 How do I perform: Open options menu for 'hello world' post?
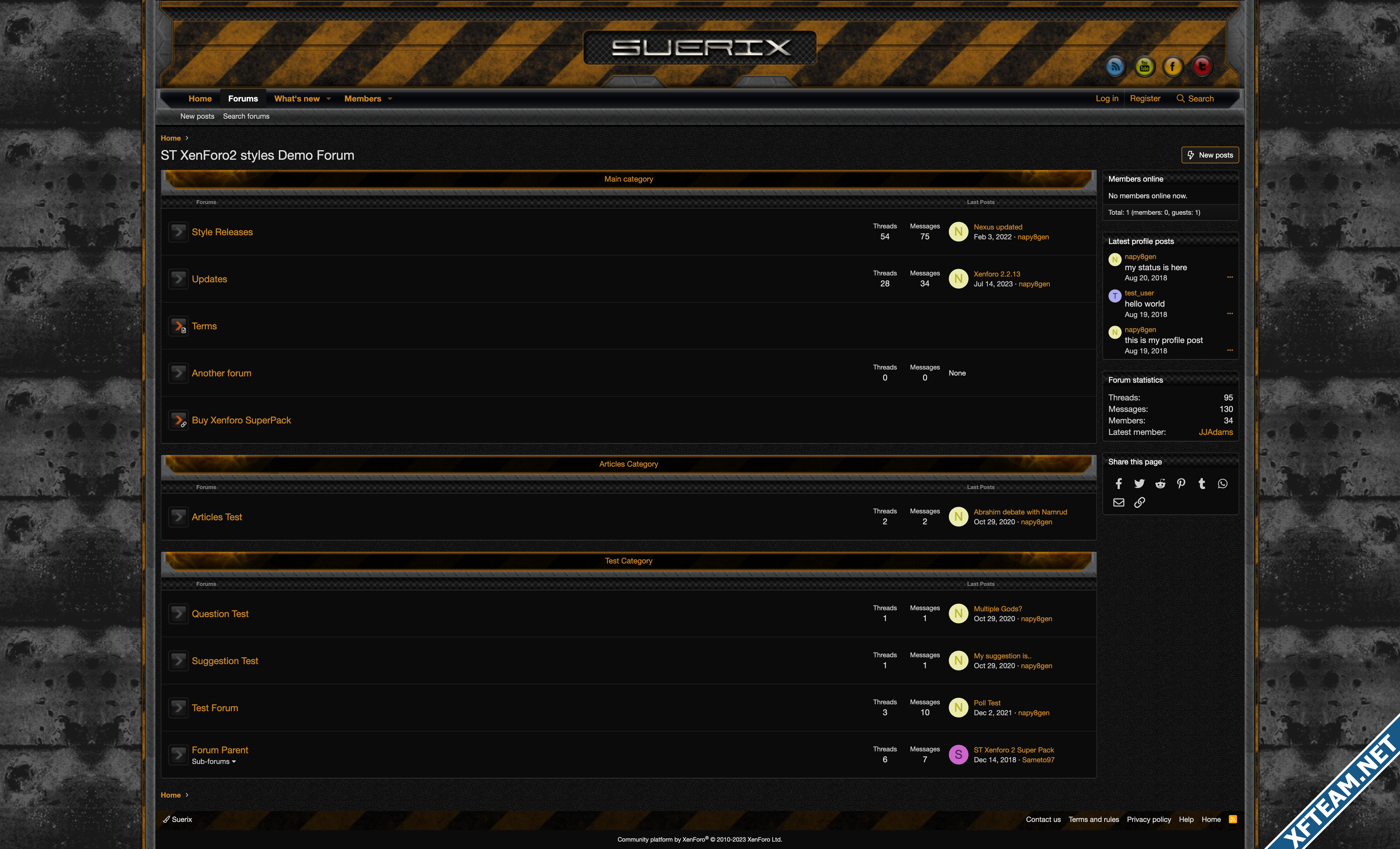pyautogui.click(x=1230, y=314)
